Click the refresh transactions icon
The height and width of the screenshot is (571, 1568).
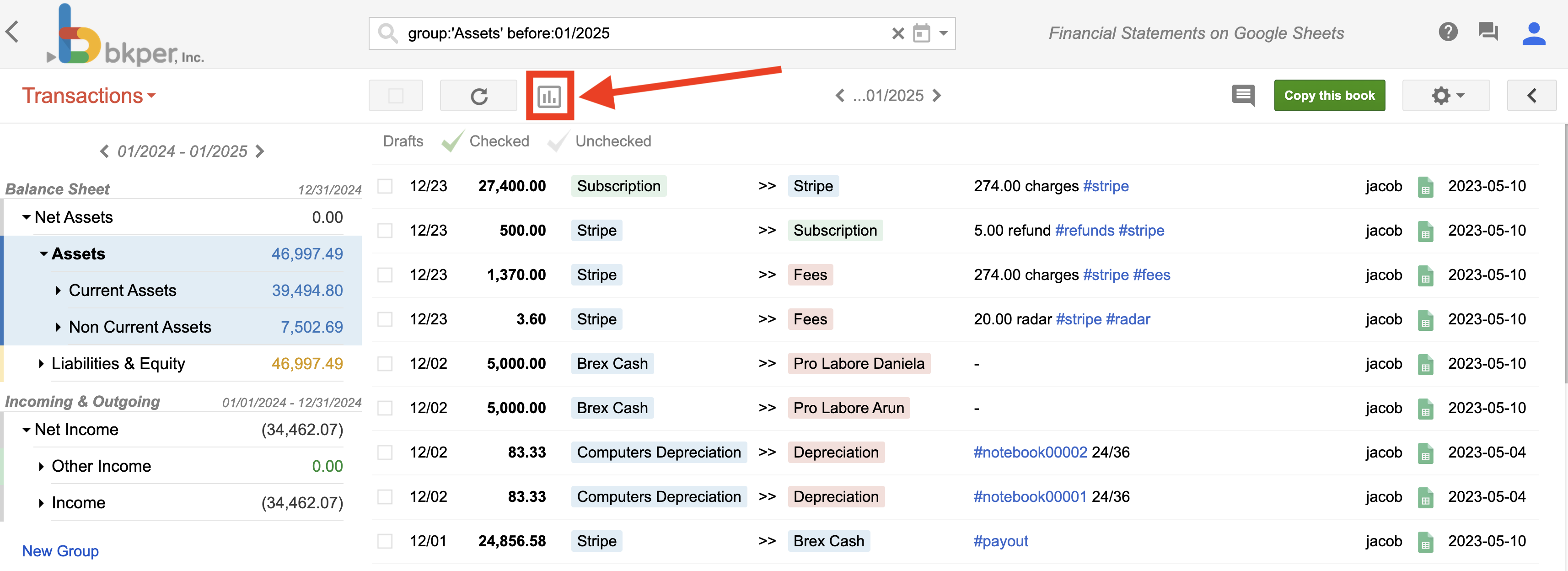[478, 96]
